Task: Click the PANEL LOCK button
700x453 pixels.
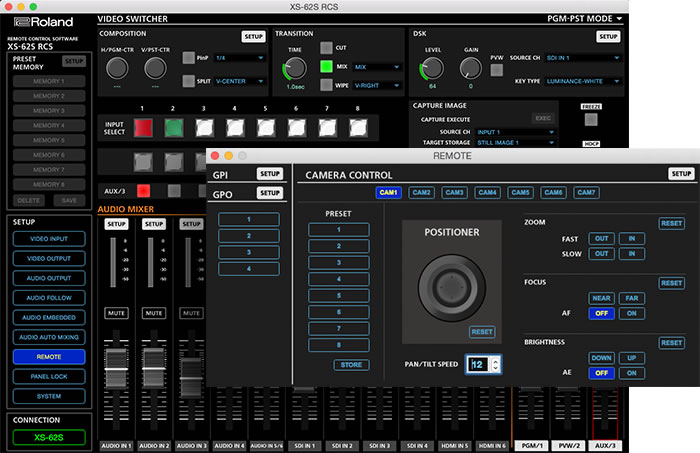Action: click(49, 376)
